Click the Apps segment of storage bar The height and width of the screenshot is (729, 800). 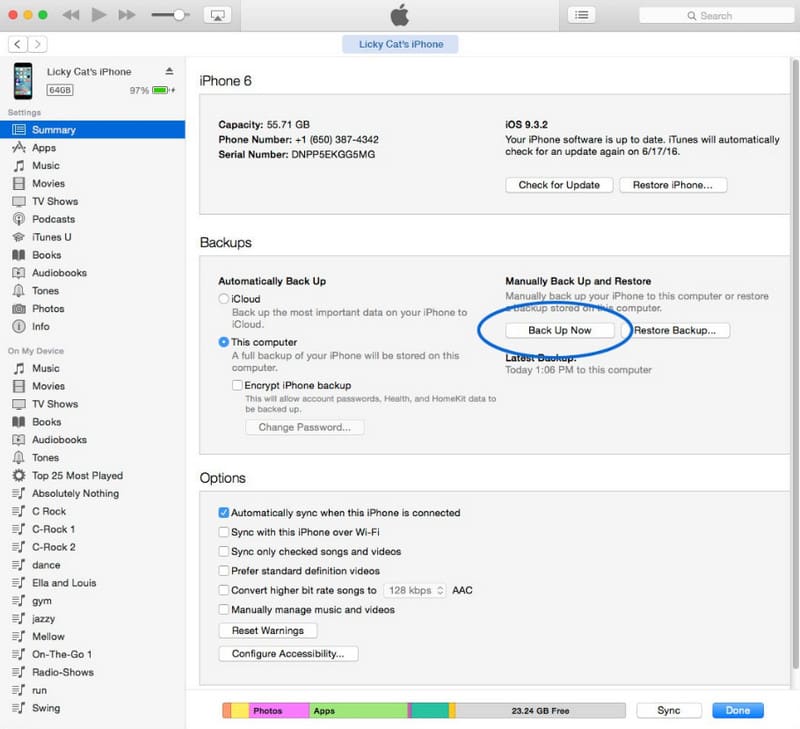(359, 711)
